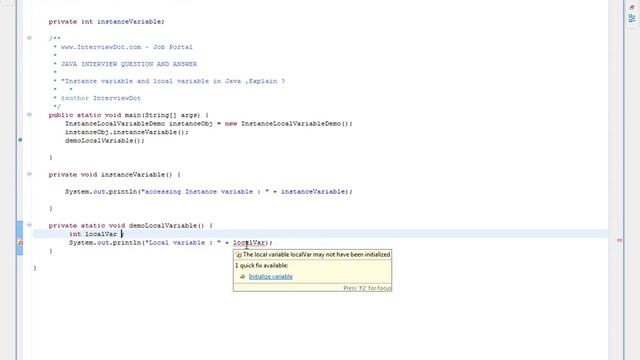Click 'JAVA INTERVIEW QUESTION AND ANSWER' comment
The height and width of the screenshot is (360, 640).
click(129, 64)
